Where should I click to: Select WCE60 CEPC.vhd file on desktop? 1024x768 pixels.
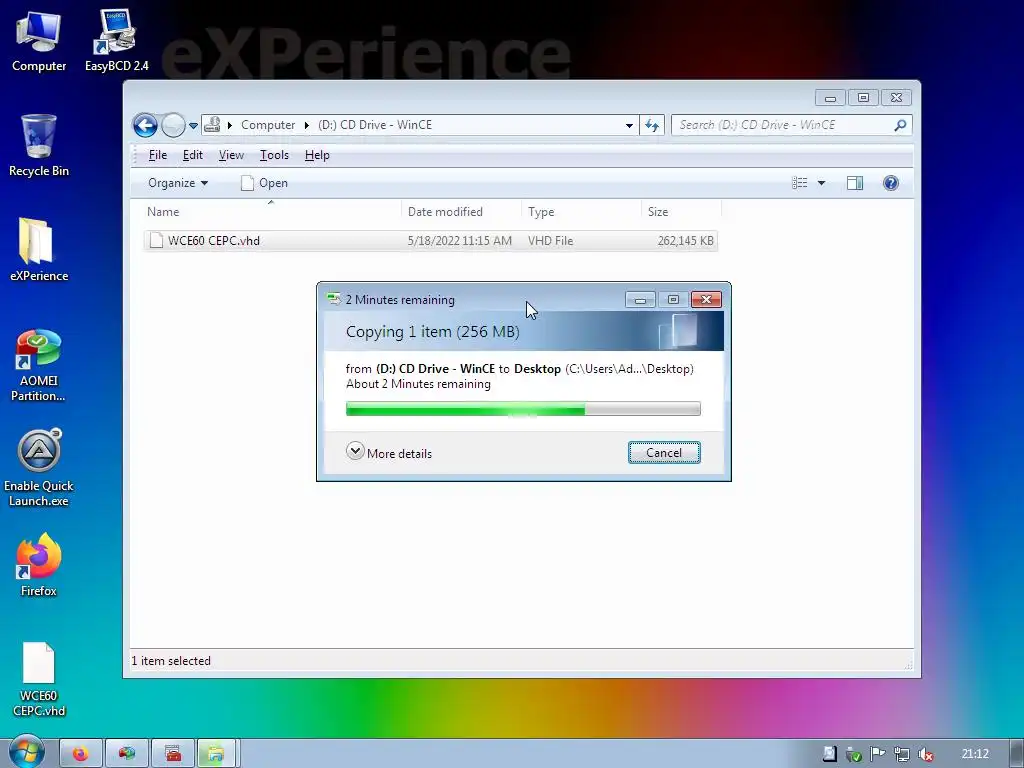click(x=39, y=680)
